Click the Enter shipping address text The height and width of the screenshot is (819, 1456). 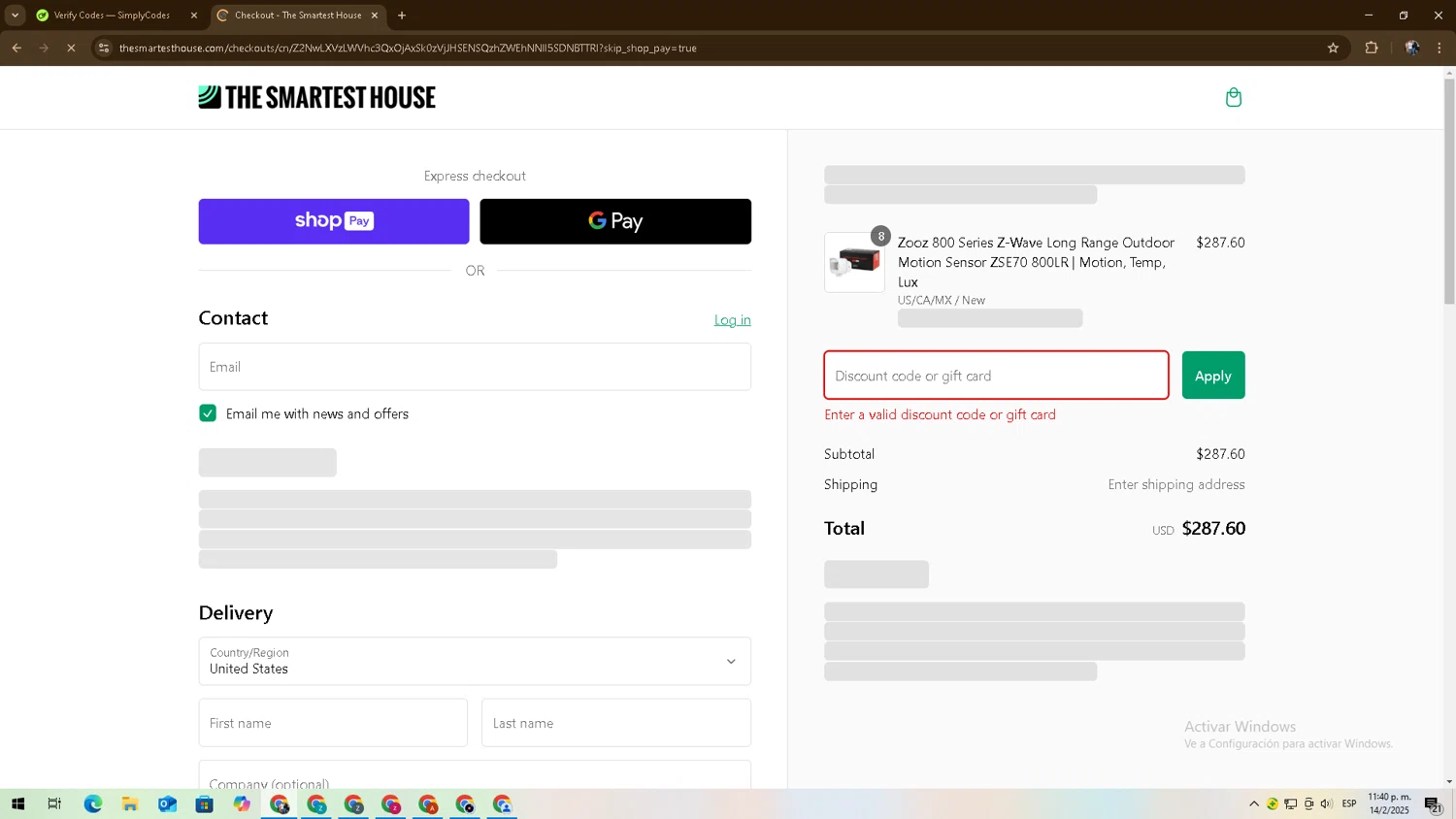(1176, 484)
